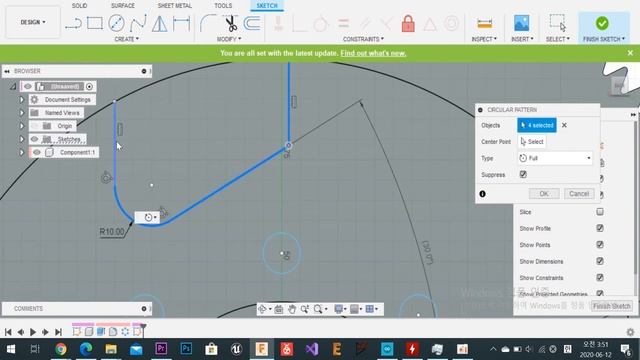Open the Constraints dropdown menu

click(363, 39)
